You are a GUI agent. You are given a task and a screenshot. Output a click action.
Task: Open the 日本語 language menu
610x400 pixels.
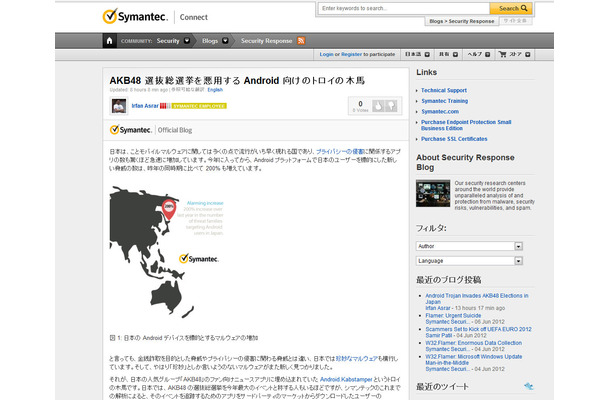pyautogui.click(x=417, y=54)
